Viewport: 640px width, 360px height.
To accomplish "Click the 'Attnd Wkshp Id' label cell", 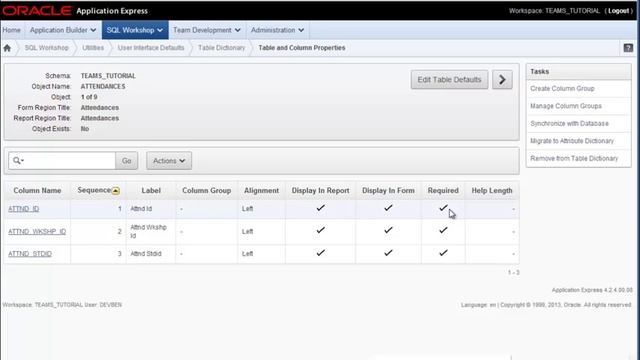I will click(149, 231).
